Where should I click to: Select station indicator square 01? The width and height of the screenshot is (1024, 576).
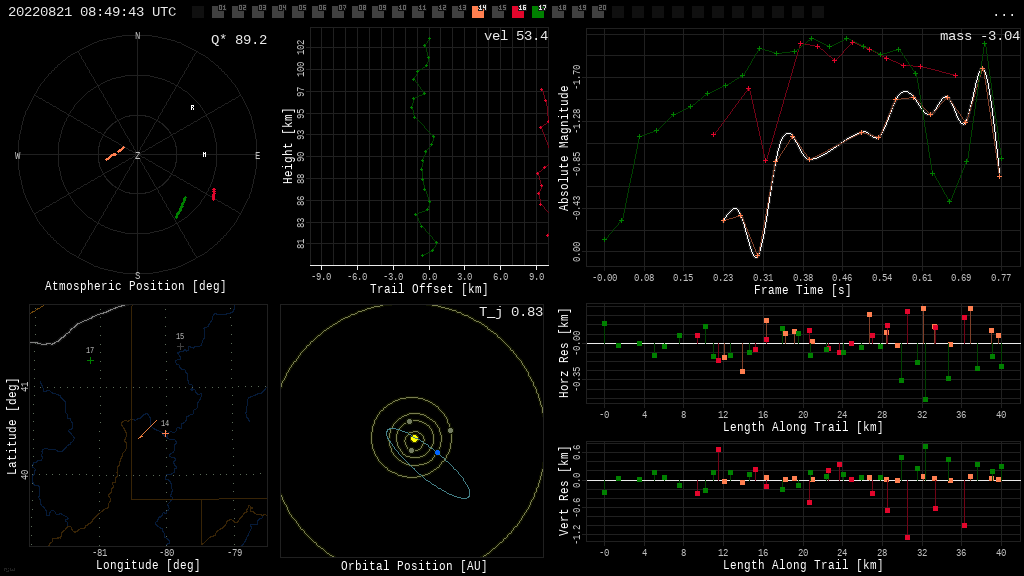coord(218,11)
